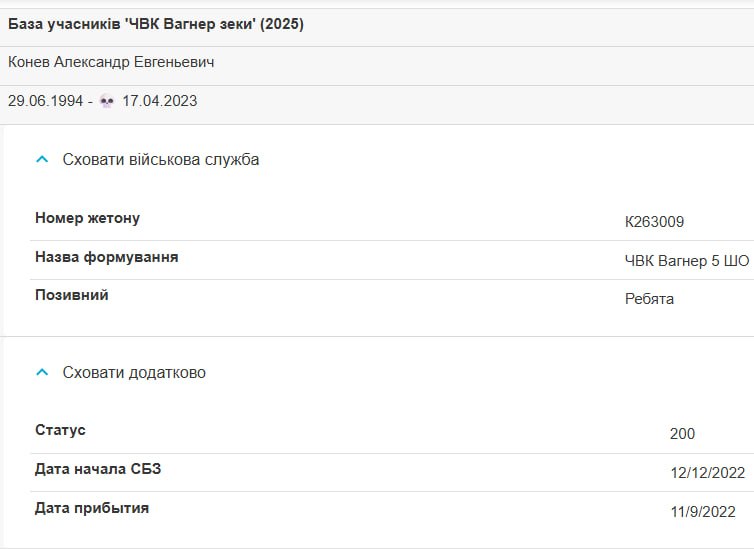Collapse the військова служба section chevron
This screenshot has height=549, width=754.
[x=42, y=159]
